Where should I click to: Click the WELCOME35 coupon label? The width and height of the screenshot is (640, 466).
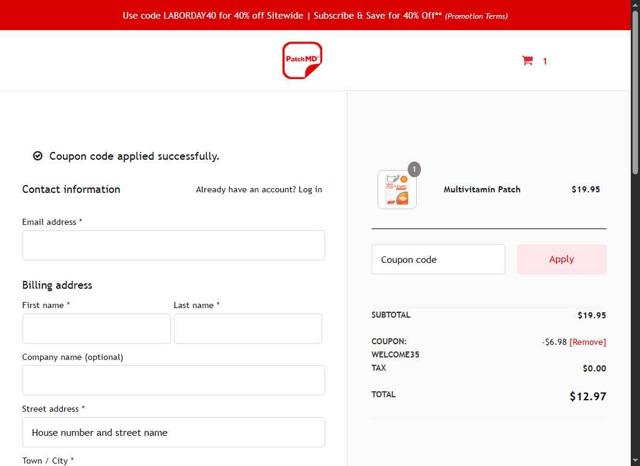coord(395,355)
